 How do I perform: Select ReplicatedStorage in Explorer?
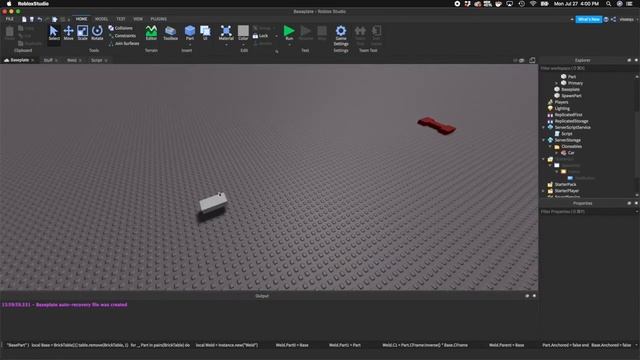(568, 121)
